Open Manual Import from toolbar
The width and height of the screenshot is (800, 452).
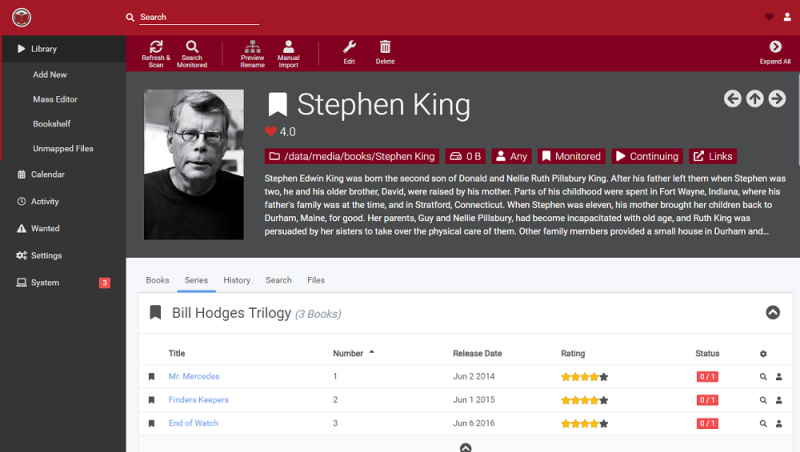[288, 47]
